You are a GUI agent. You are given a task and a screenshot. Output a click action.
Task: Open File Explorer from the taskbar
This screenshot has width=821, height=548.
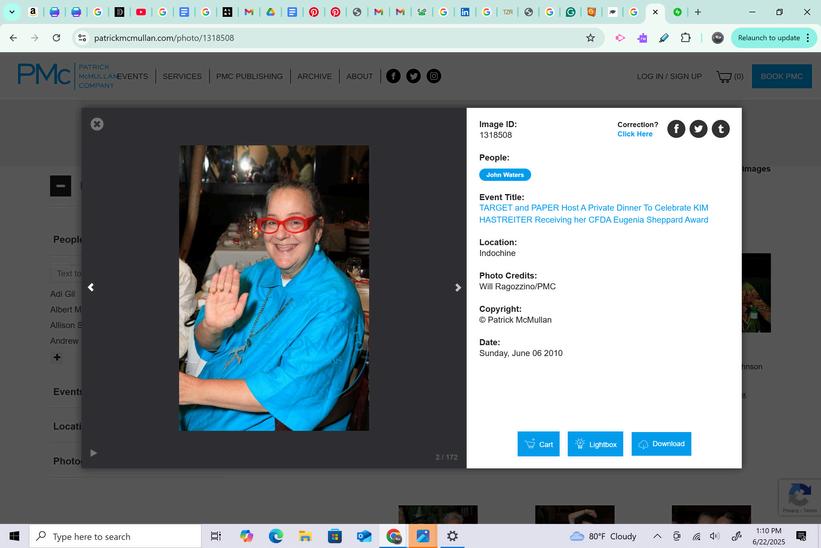(x=305, y=536)
